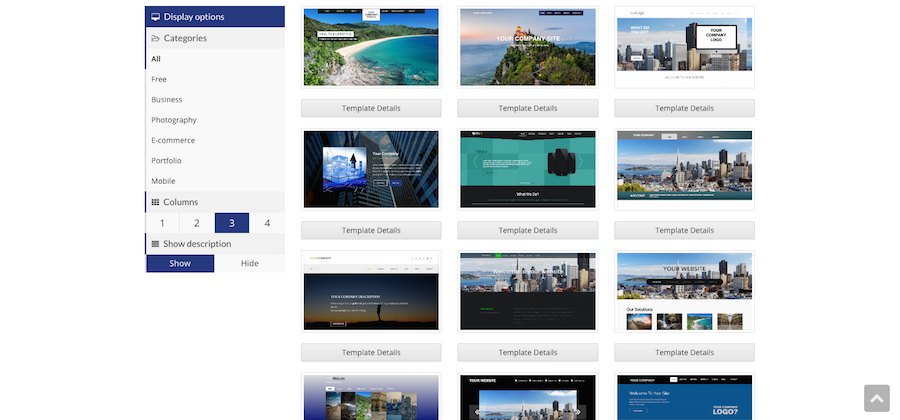View Template Details for the wide skyline template
The height and width of the screenshot is (420, 900).
point(684,230)
